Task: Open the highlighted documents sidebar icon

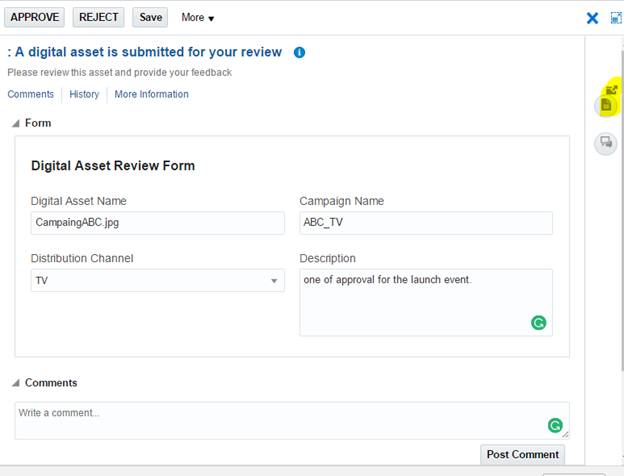Action: [605, 105]
